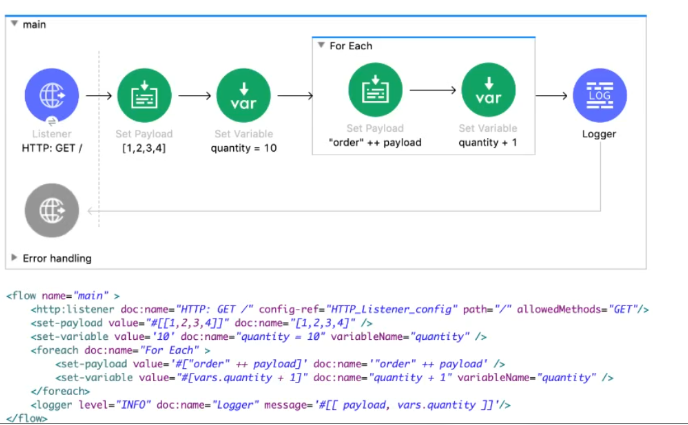Click the Set Payload [1,2,3,4] component icon
688x425 pixels.
tap(146, 97)
